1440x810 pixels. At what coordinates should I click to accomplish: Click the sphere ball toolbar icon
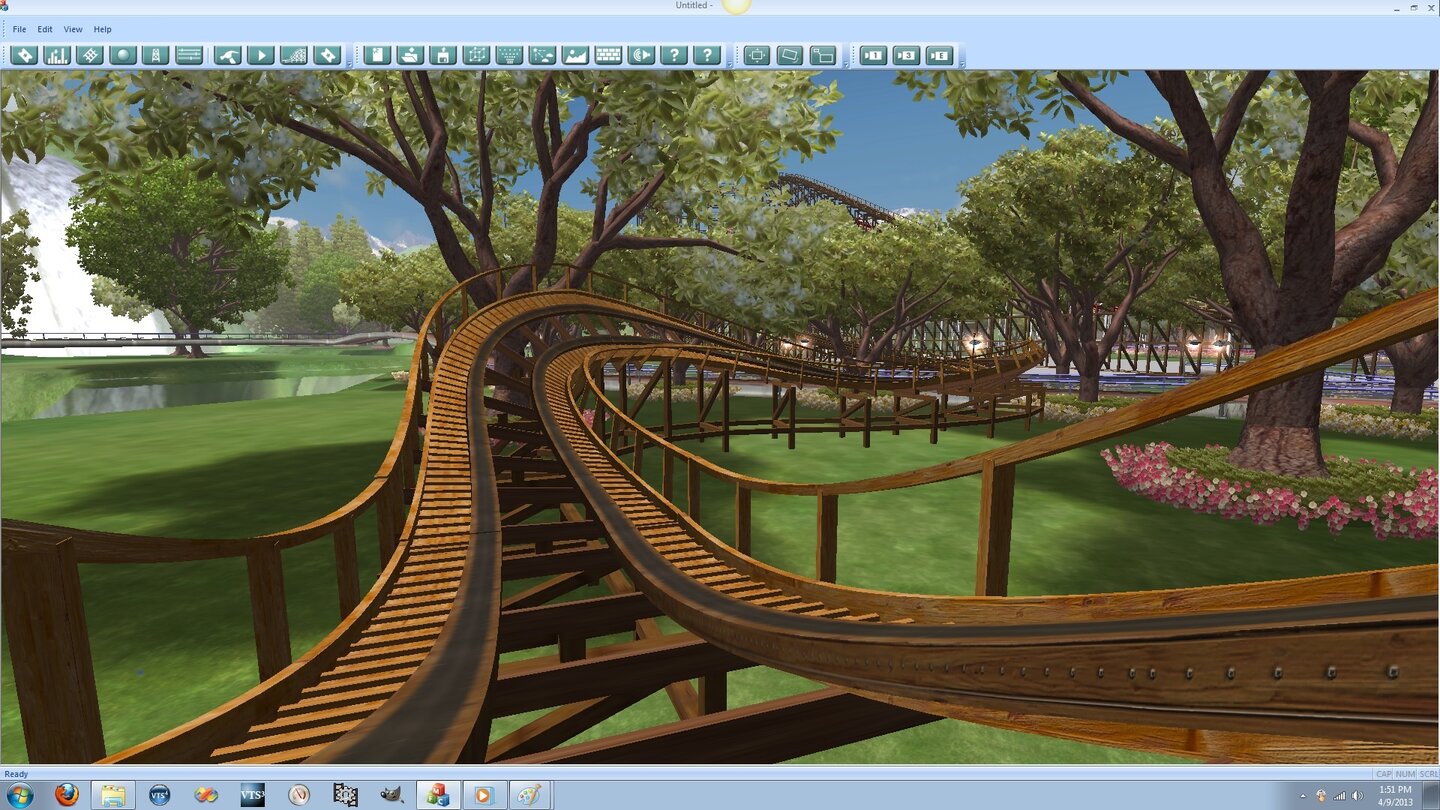coord(123,55)
